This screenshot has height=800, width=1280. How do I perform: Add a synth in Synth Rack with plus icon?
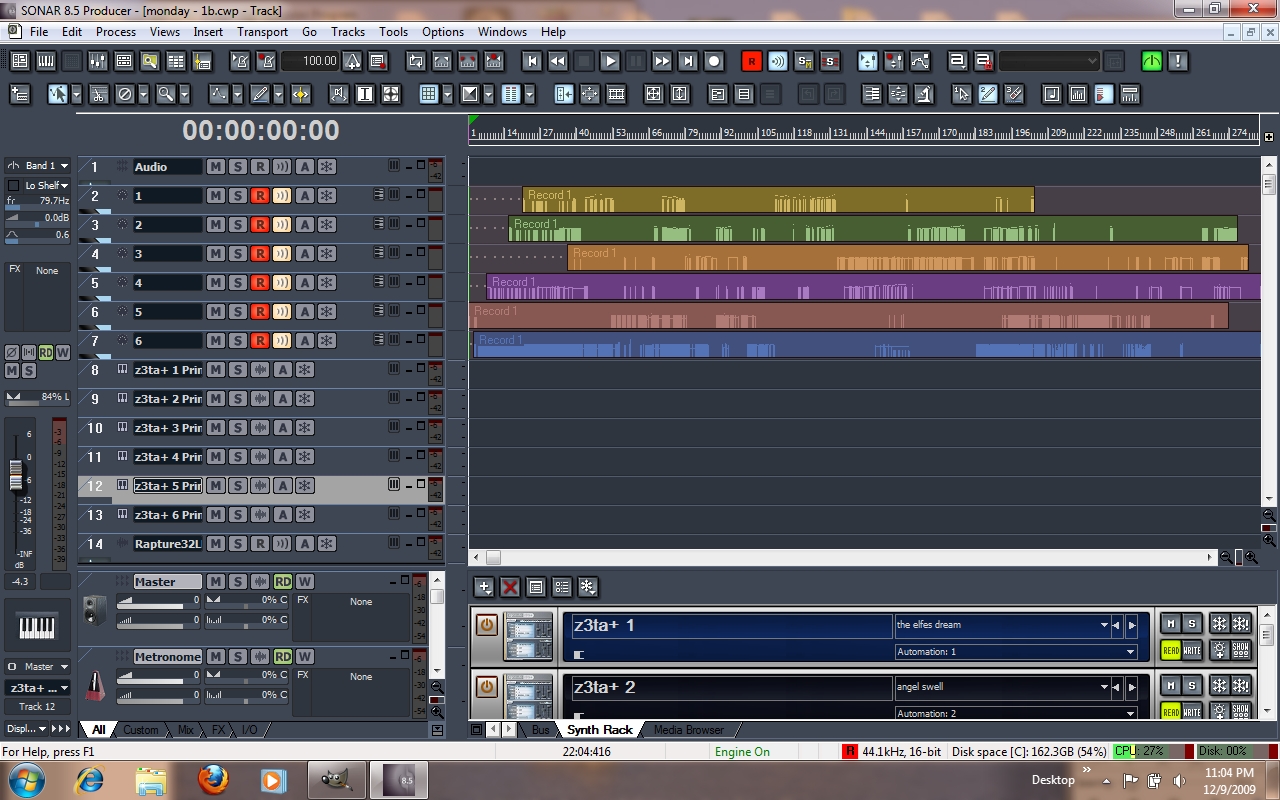point(484,587)
